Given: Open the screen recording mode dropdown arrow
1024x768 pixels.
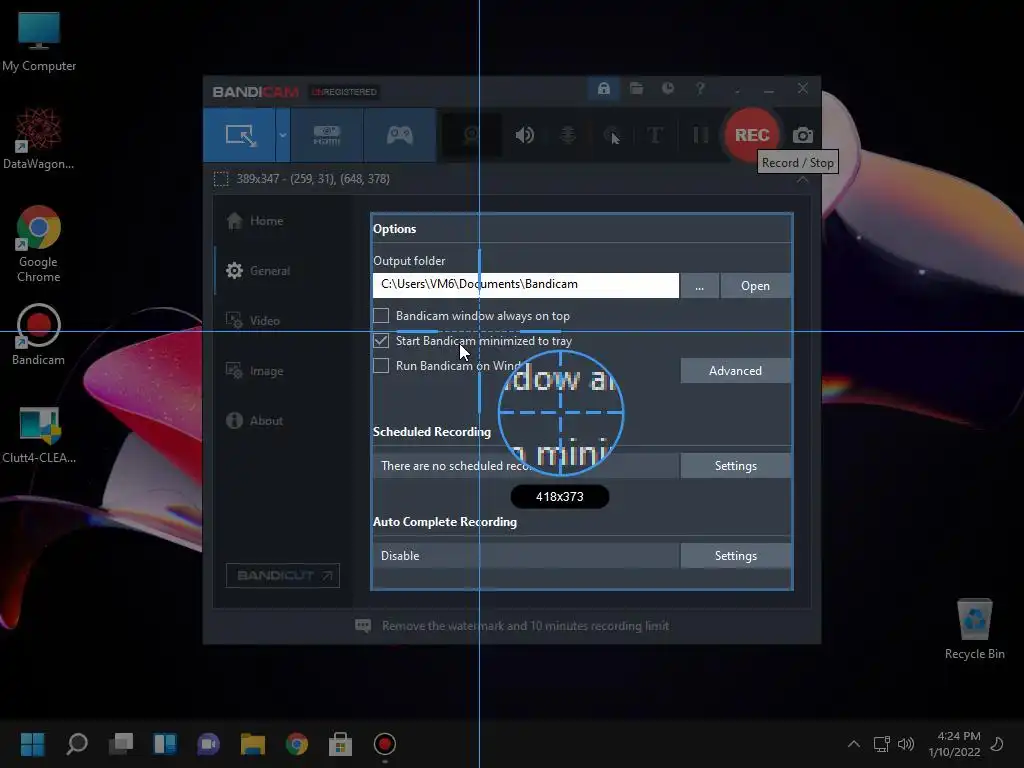Looking at the screenshot, I should coord(283,135).
